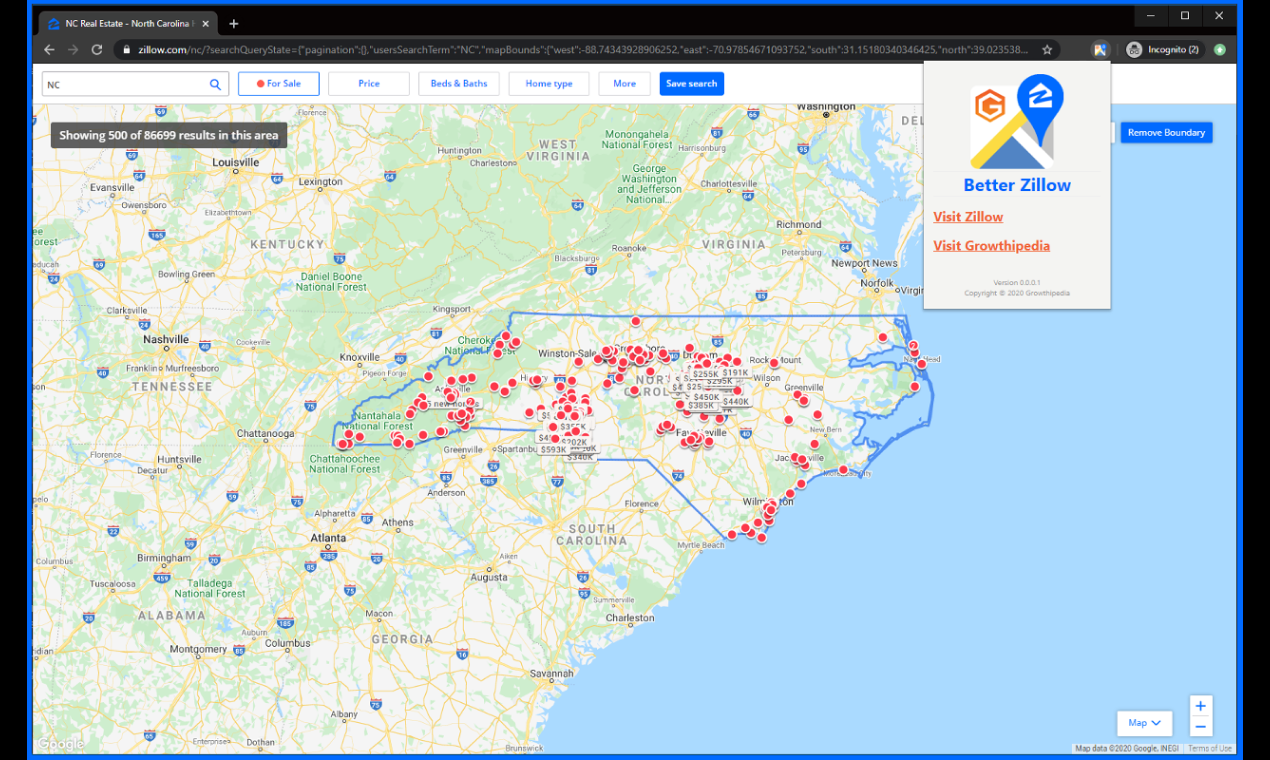This screenshot has height=760, width=1270.
Task: Select the $440K listing price marker
Action: click(x=735, y=401)
